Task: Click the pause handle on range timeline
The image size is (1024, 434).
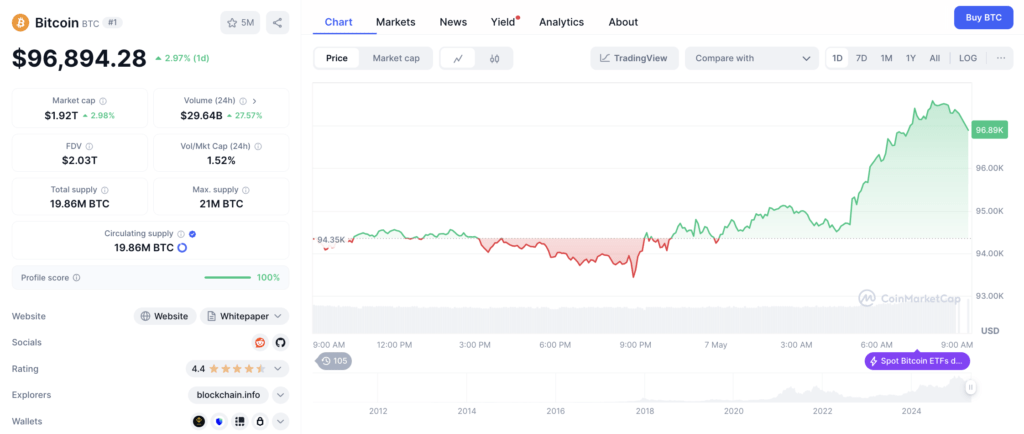Action: point(971,388)
